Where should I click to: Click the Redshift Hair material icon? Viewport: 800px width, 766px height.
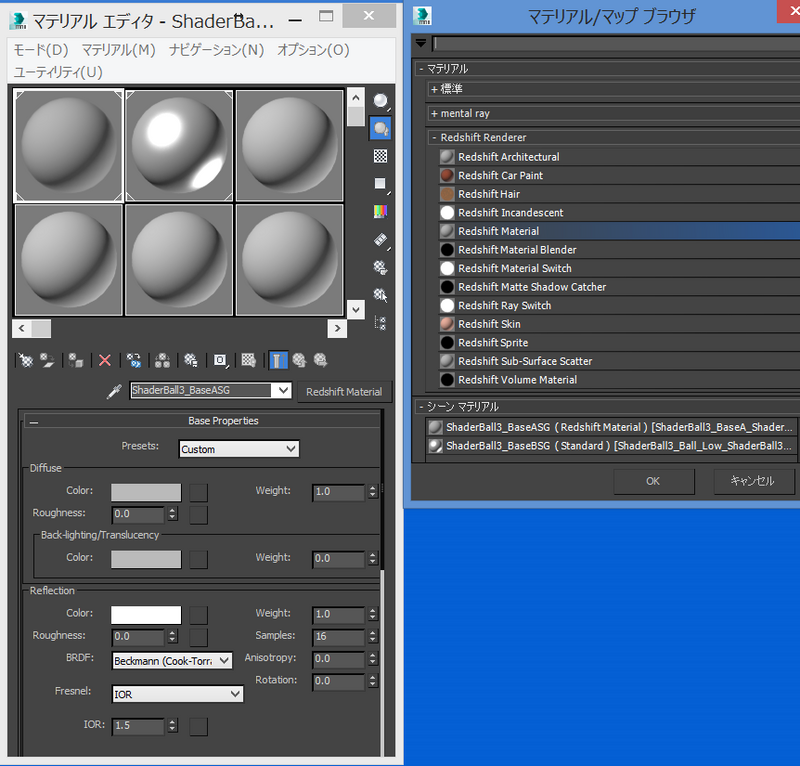click(x=447, y=194)
